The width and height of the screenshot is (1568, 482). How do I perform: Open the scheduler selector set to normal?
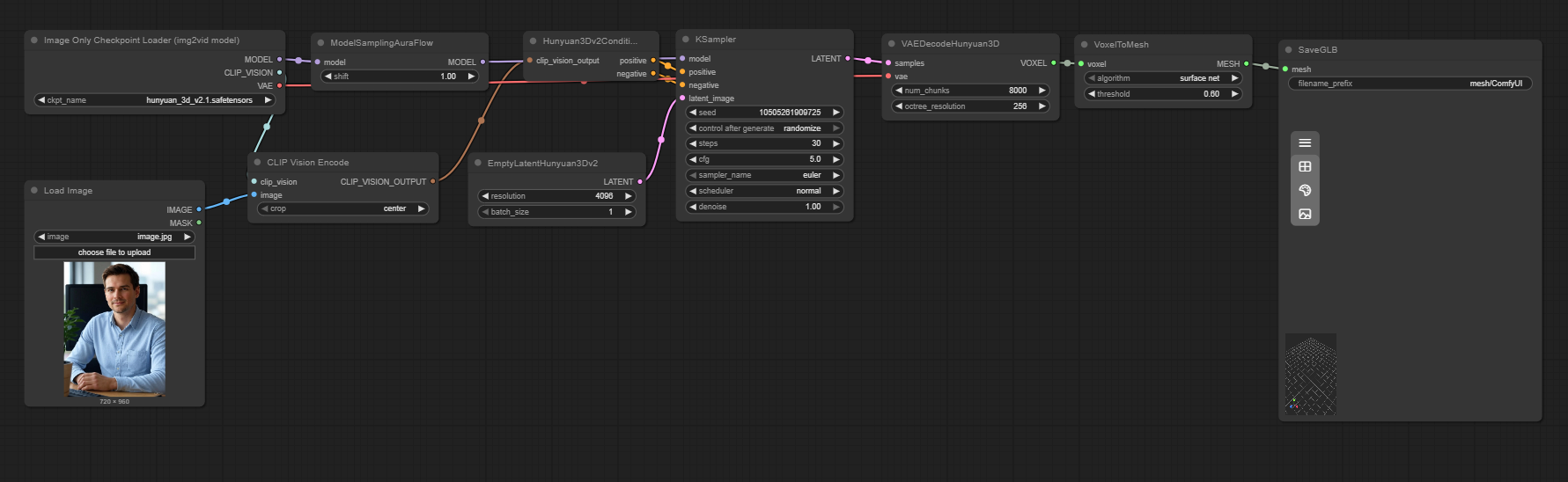point(763,191)
